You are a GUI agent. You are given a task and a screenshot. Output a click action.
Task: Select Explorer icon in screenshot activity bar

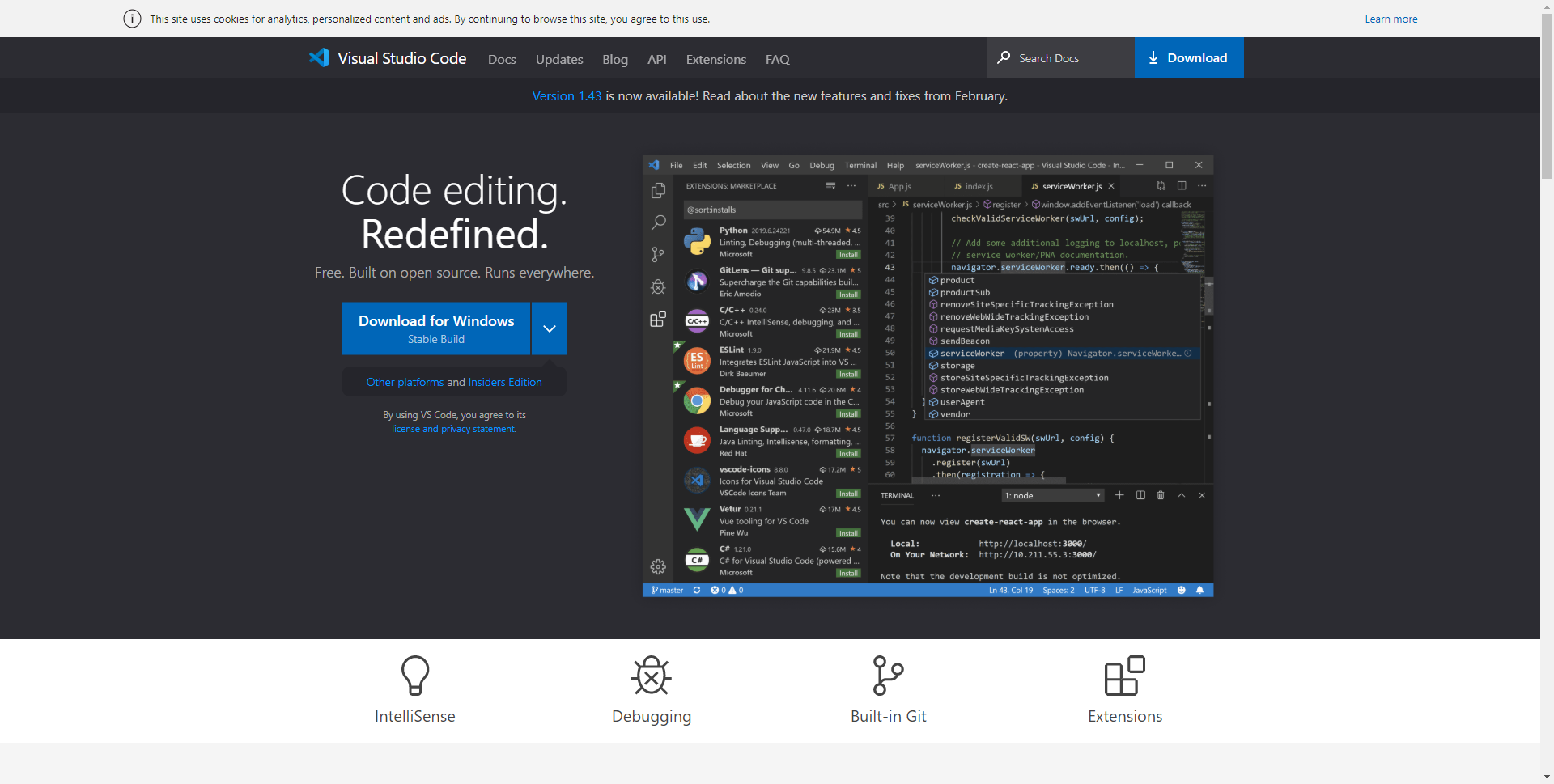pos(658,191)
